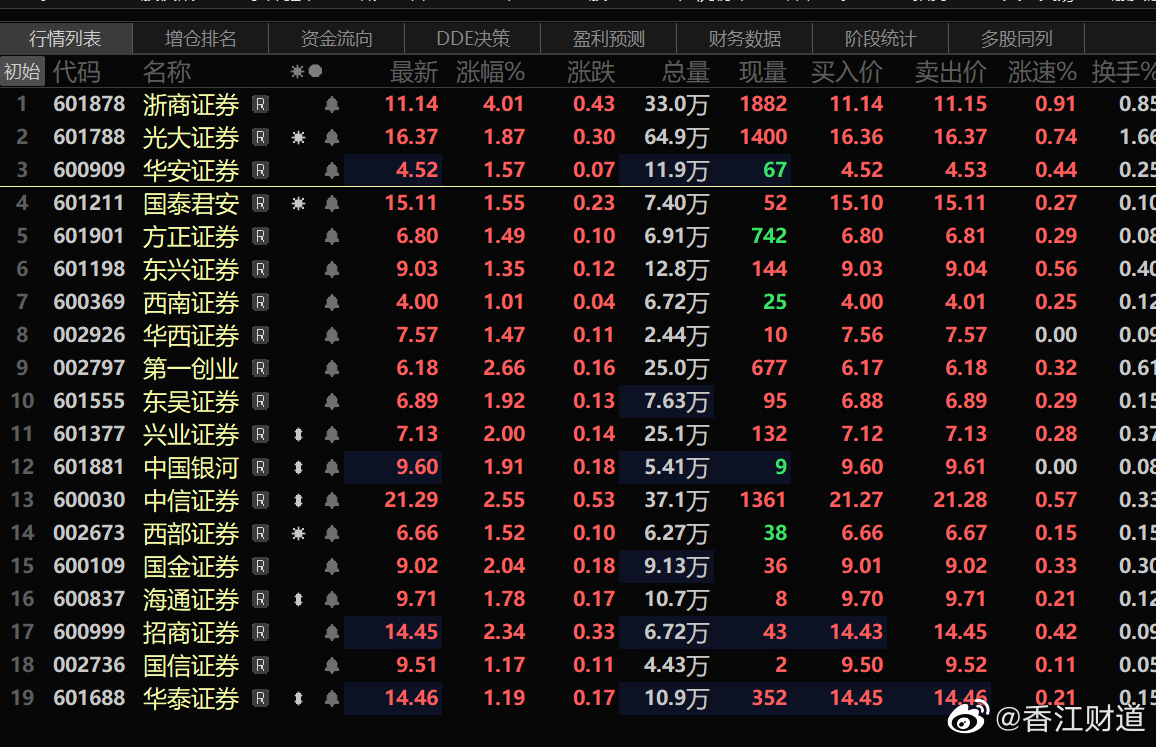The width and height of the screenshot is (1156, 747).
Task: Click the R margin badge for 国信证券
Action: [260, 665]
